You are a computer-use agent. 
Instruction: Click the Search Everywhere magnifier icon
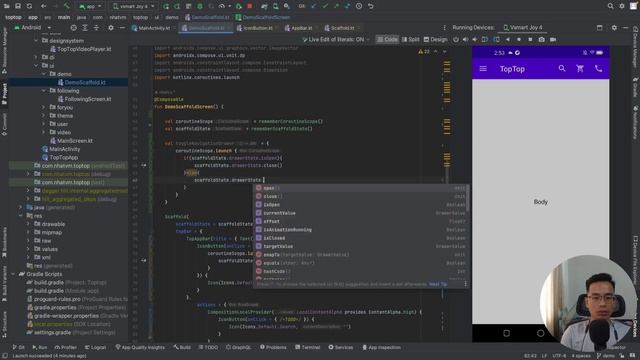610,6
